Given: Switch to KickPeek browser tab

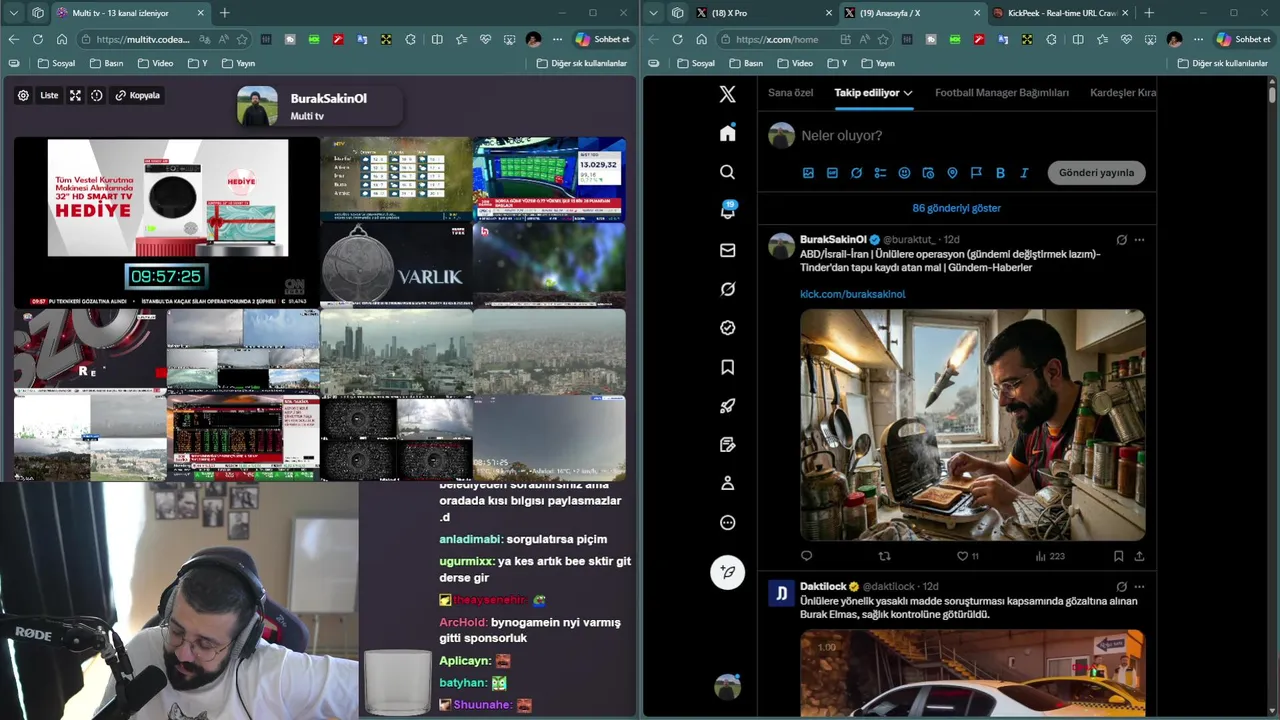Looking at the screenshot, I should pos(1061,13).
